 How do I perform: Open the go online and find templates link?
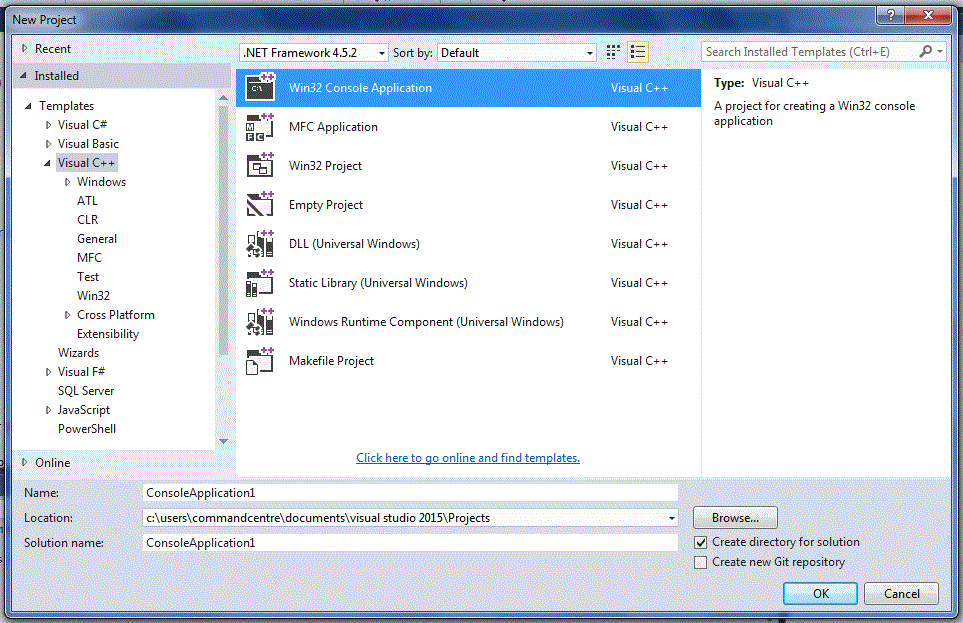pyautogui.click(x=467, y=457)
